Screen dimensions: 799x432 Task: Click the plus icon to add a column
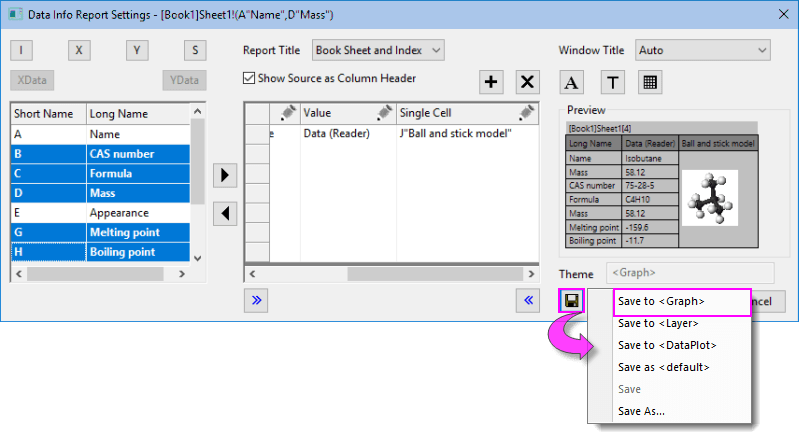pyautogui.click(x=491, y=82)
